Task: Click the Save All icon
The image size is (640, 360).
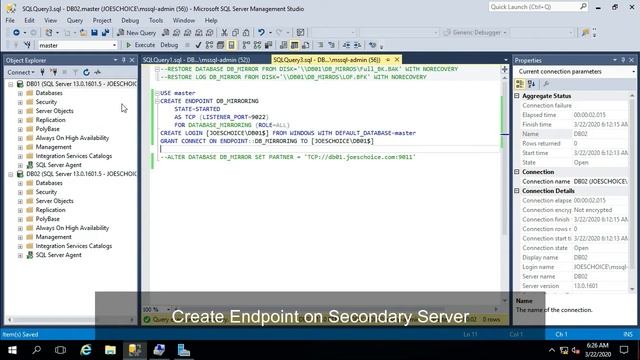Action: [105, 32]
